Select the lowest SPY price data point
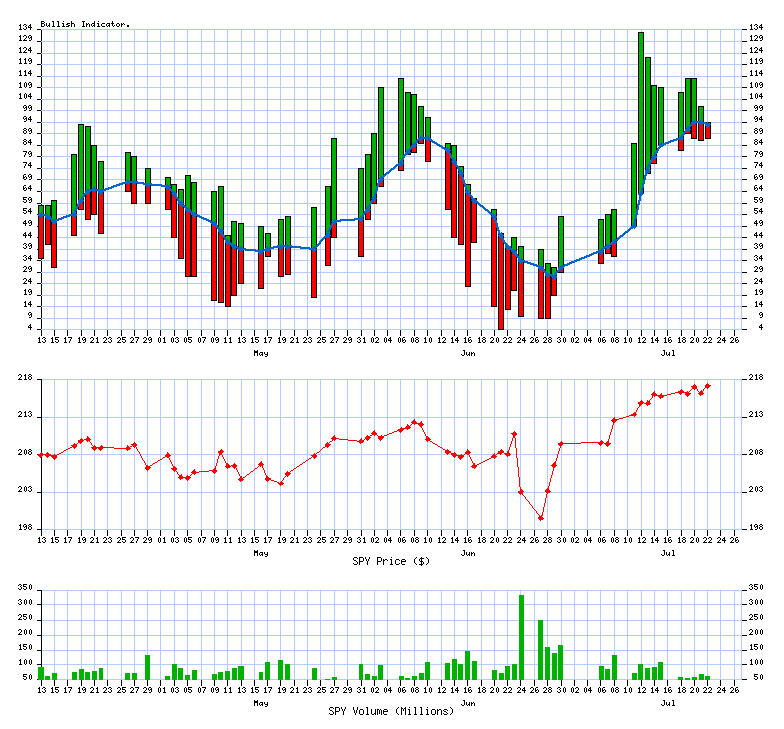The height and width of the screenshot is (729, 784). pos(541,518)
